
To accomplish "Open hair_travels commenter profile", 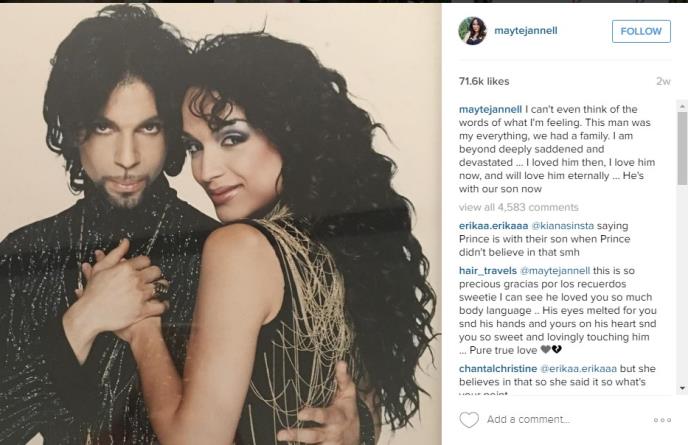I will click(x=487, y=270).
